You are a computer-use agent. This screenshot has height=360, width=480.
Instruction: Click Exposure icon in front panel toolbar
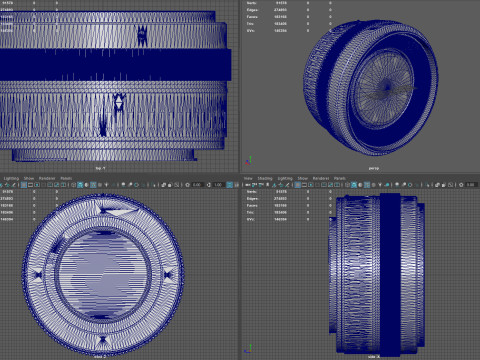(187, 184)
